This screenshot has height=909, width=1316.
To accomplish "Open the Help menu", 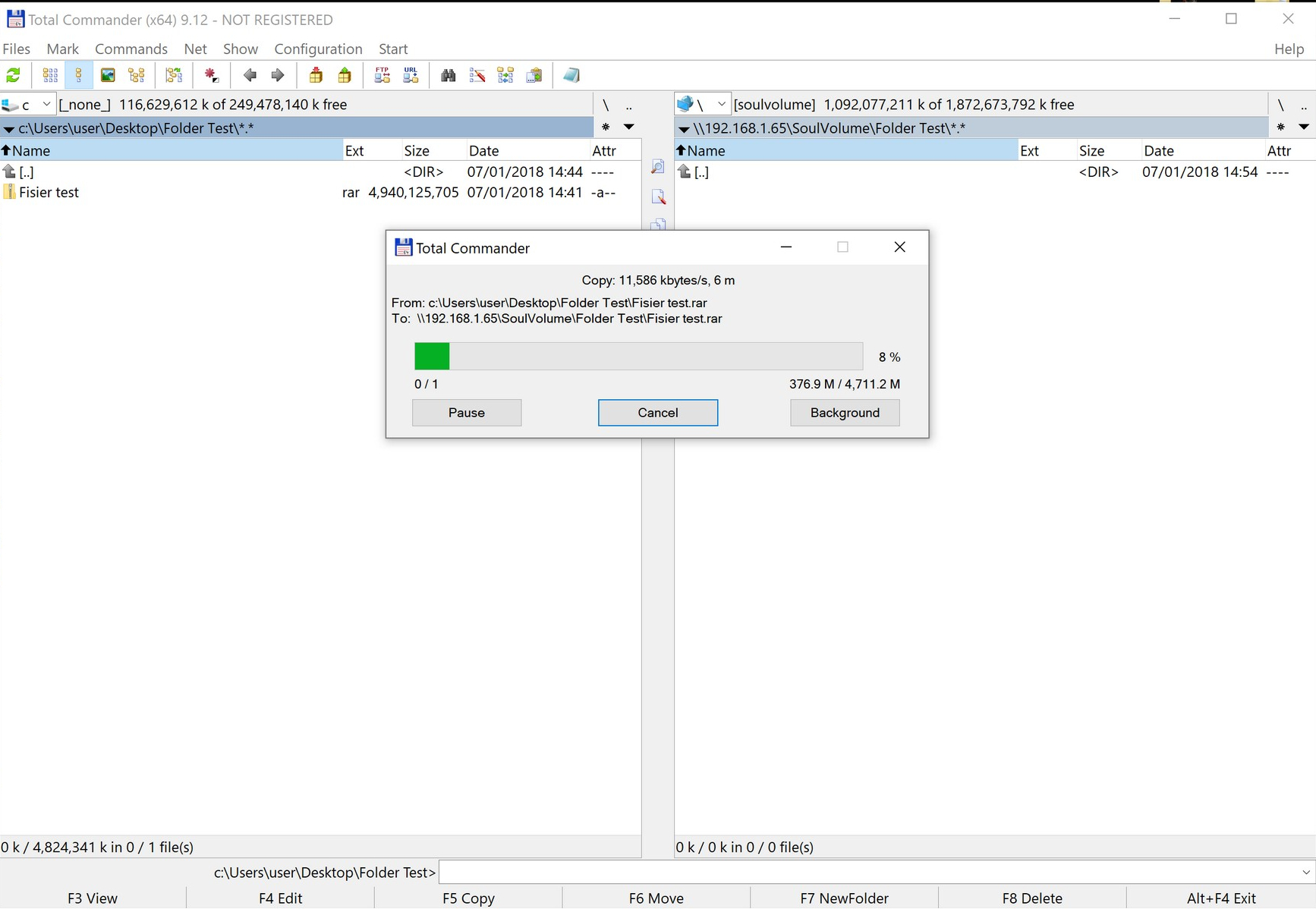I will click(x=1289, y=49).
